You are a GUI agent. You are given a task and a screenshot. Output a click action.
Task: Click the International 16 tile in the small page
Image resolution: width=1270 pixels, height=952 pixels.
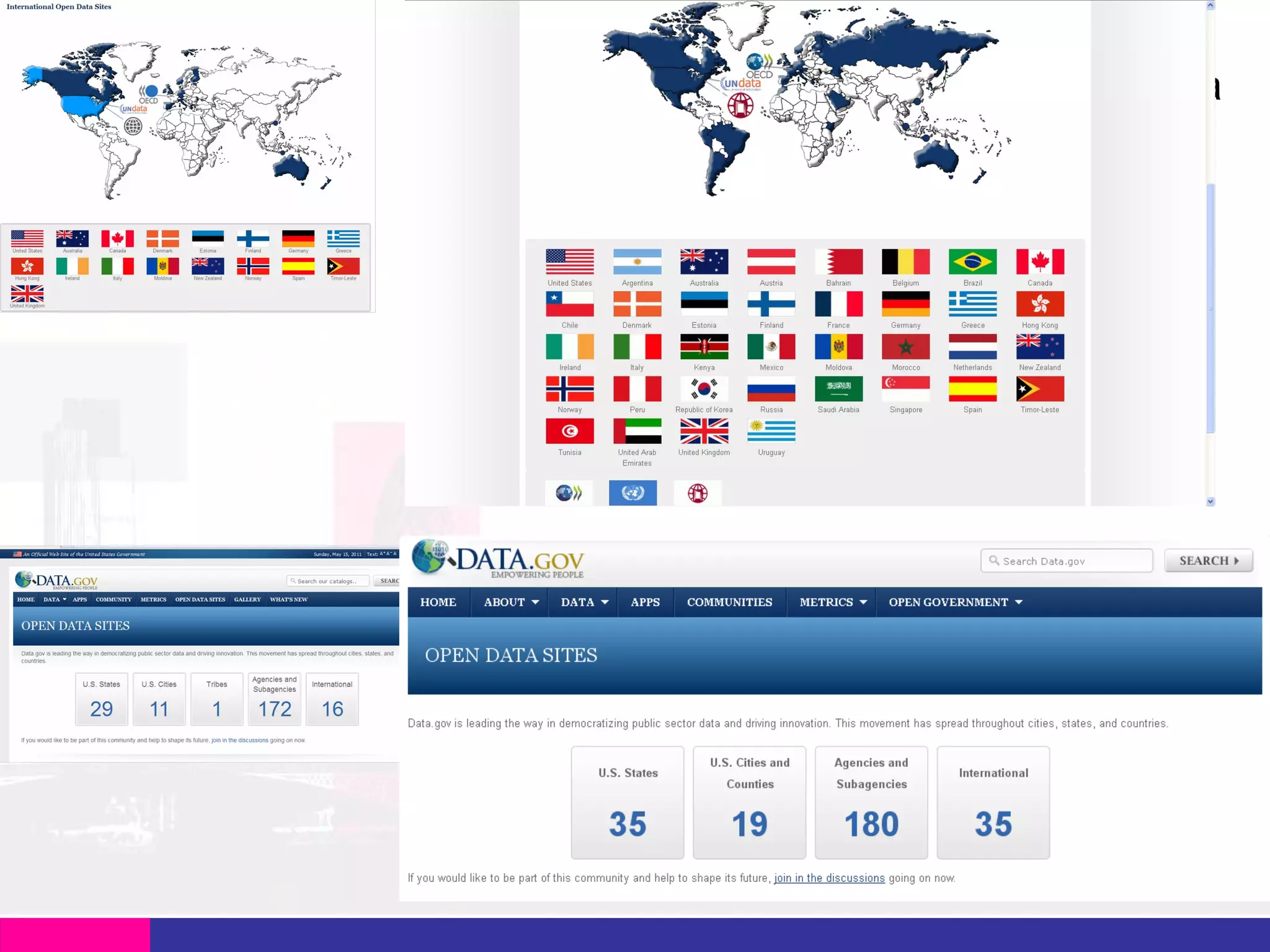pos(332,699)
